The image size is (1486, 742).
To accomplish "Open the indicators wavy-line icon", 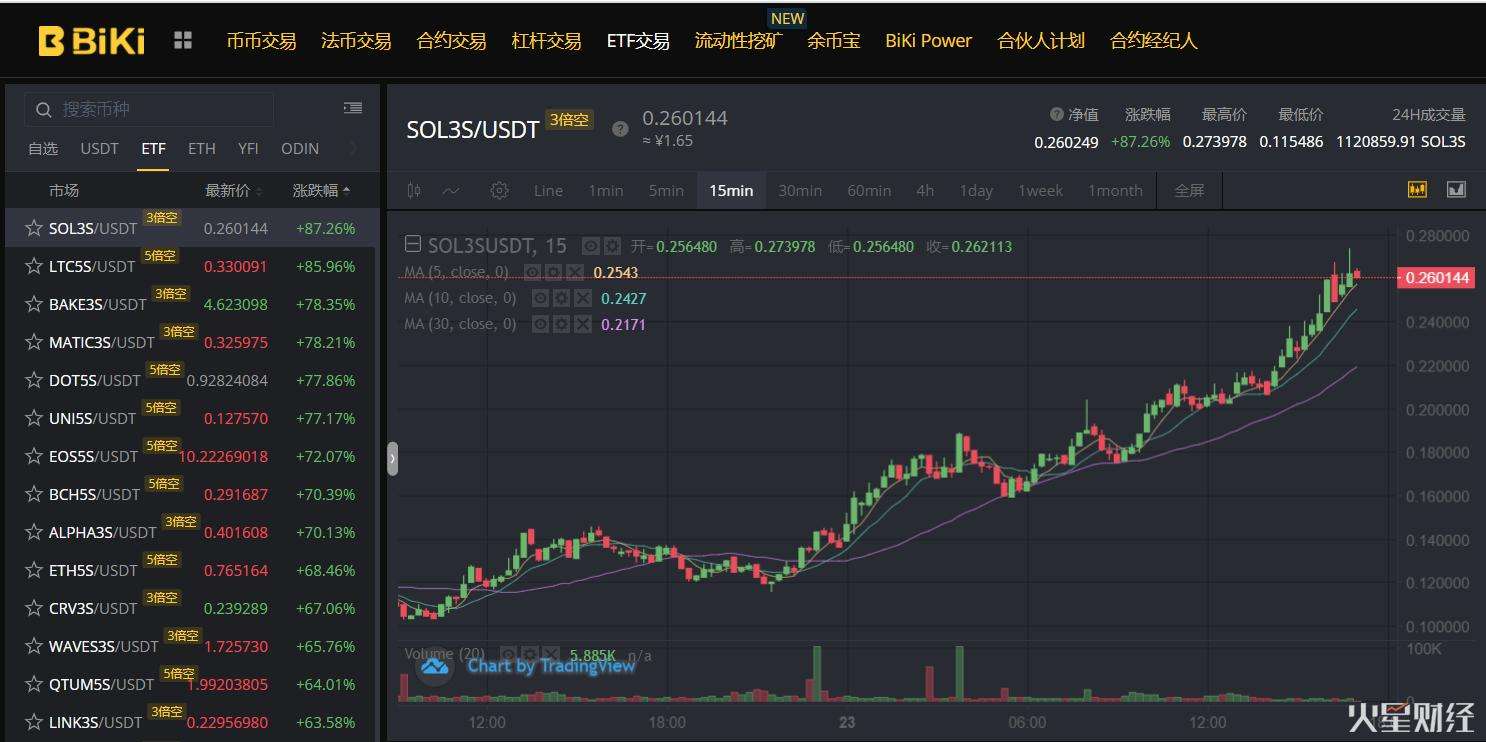I will [451, 190].
